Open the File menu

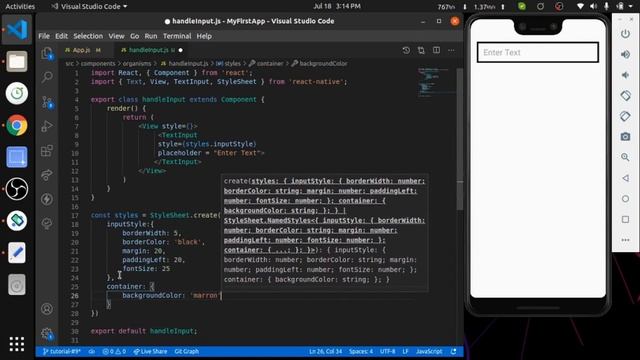coord(44,36)
